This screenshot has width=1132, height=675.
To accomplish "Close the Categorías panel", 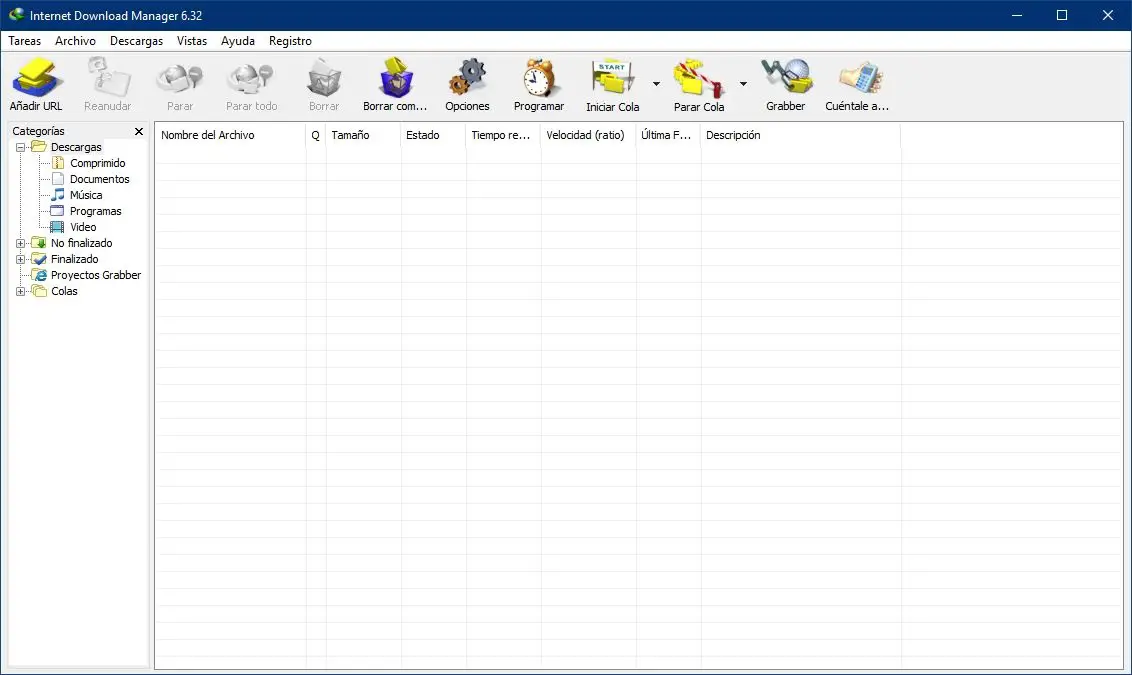I will [x=139, y=131].
